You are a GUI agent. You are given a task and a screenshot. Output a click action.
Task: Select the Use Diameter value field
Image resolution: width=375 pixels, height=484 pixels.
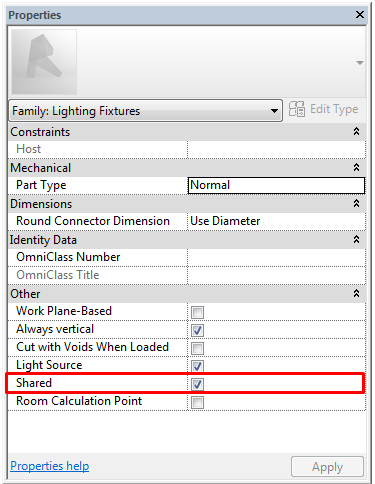click(276, 221)
